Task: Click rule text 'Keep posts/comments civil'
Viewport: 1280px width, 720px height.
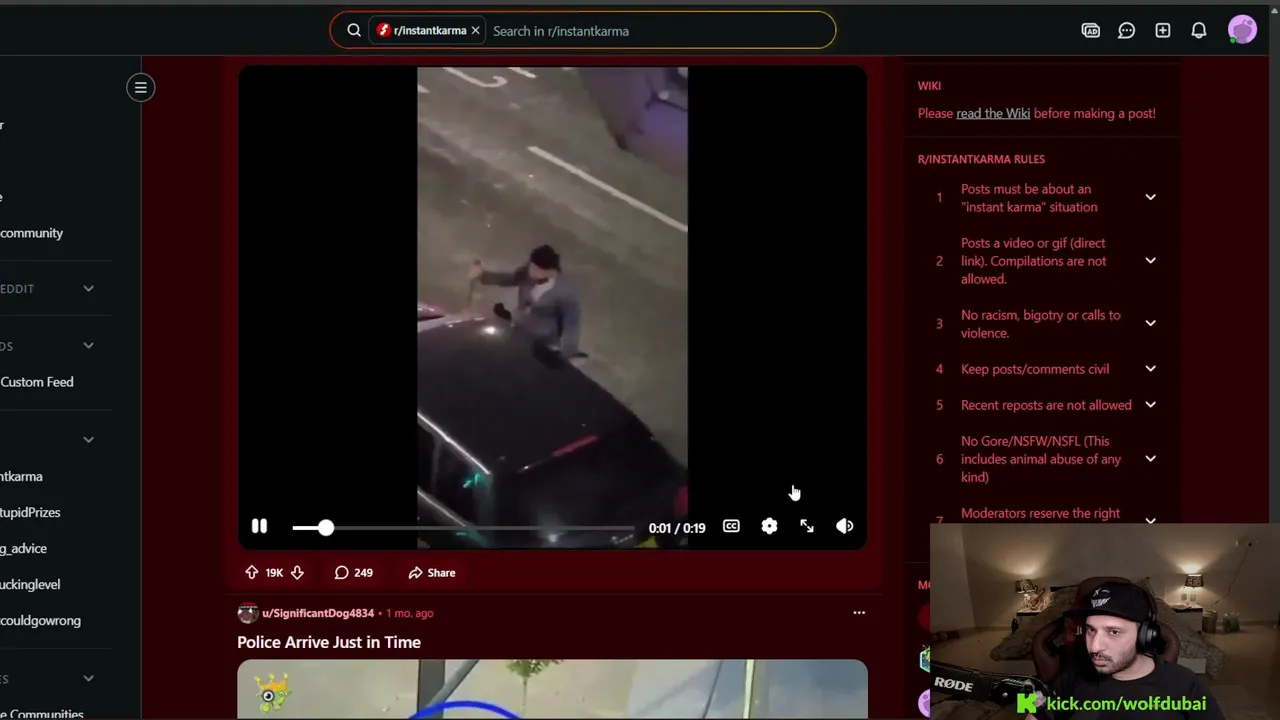Action: [1035, 369]
